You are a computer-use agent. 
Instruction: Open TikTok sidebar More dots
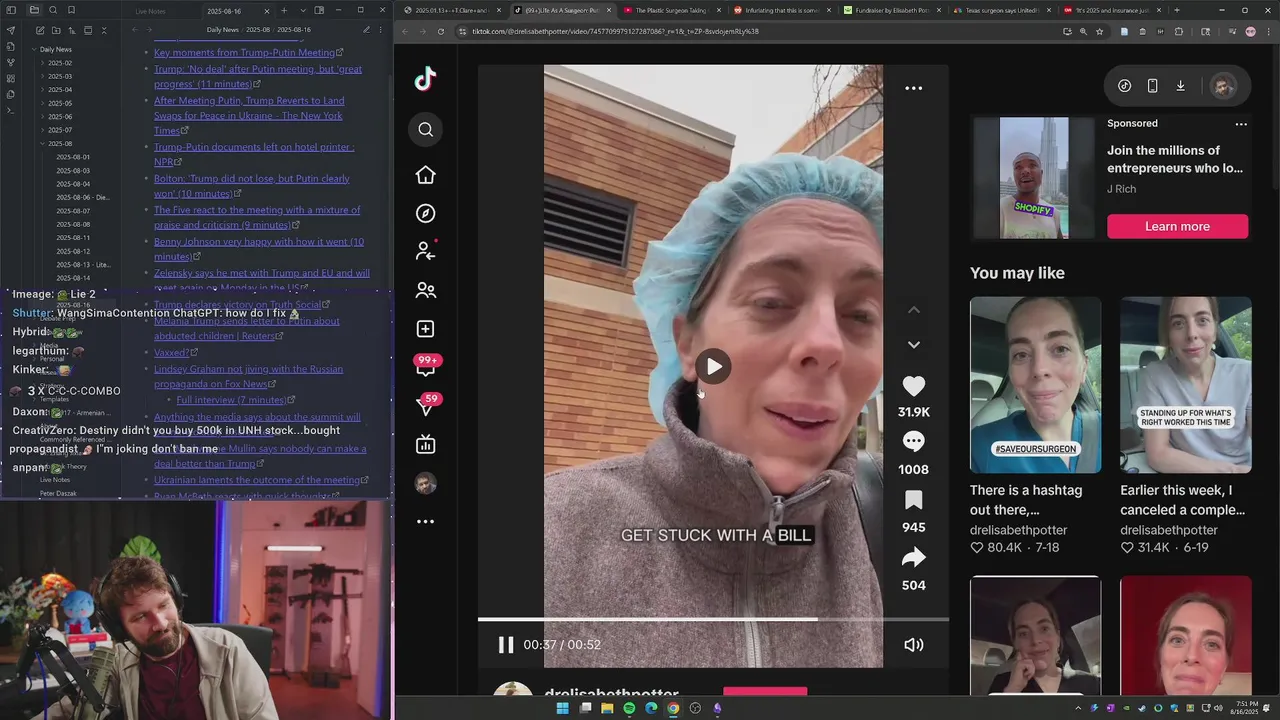(x=425, y=521)
